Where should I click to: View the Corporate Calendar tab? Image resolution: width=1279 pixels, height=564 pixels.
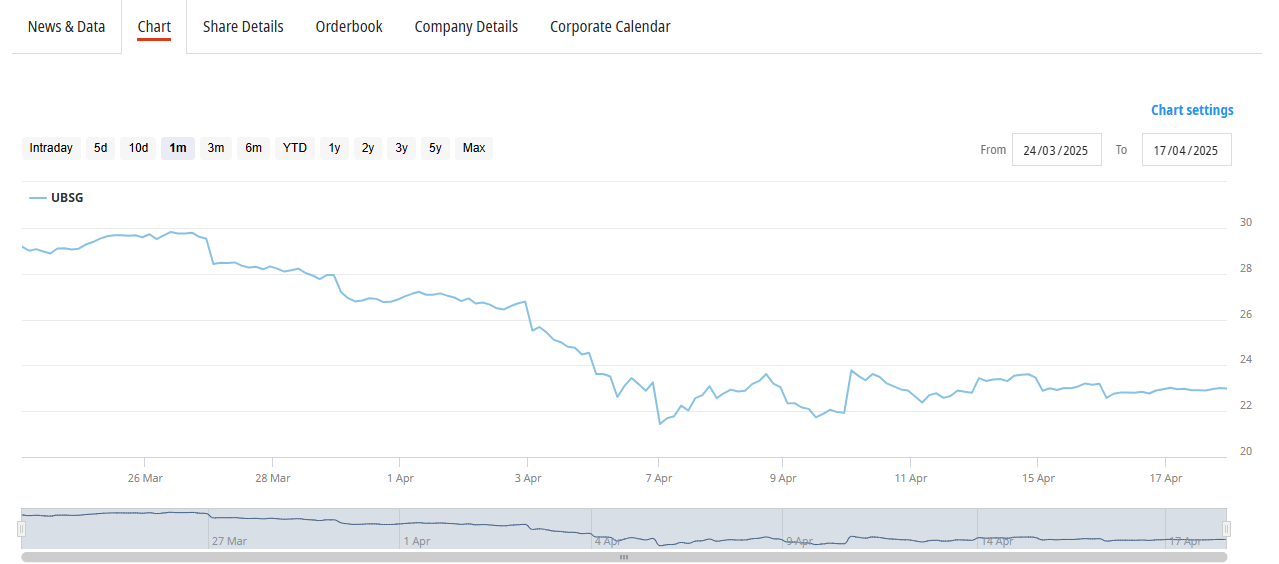click(610, 27)
